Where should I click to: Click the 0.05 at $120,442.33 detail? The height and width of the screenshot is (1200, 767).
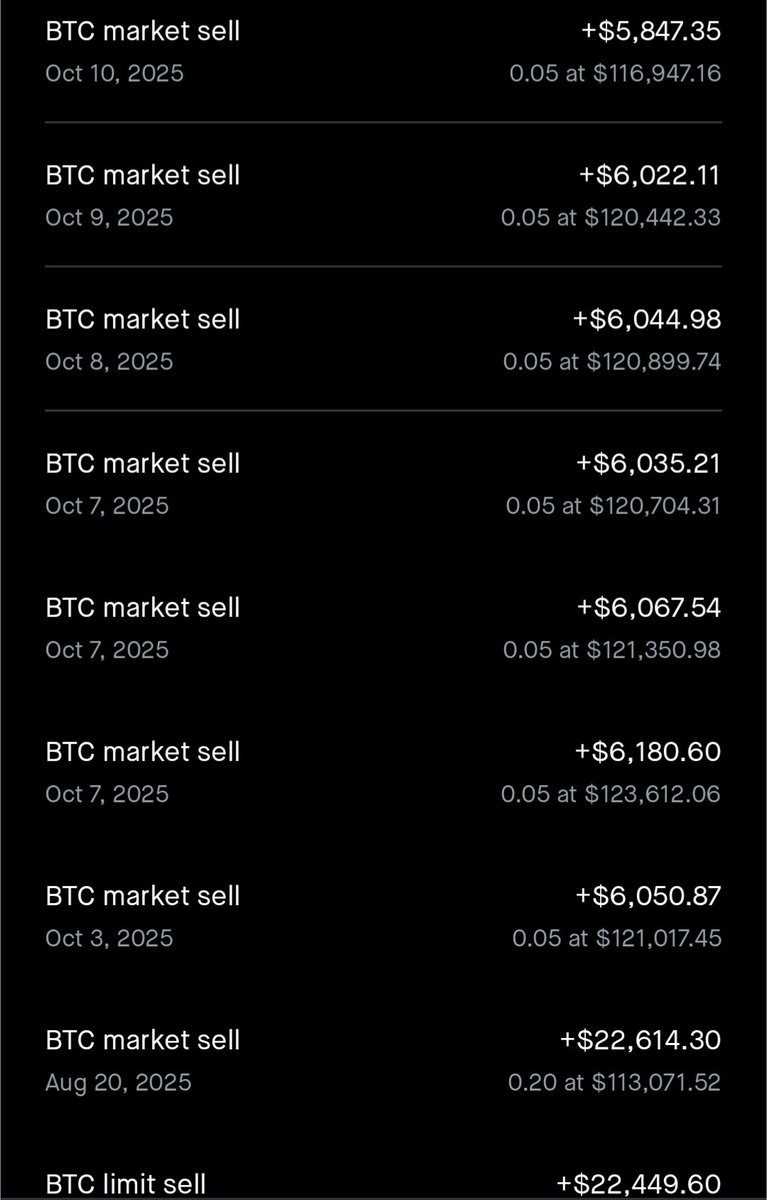pyautogui.click(x=611, y=217)
